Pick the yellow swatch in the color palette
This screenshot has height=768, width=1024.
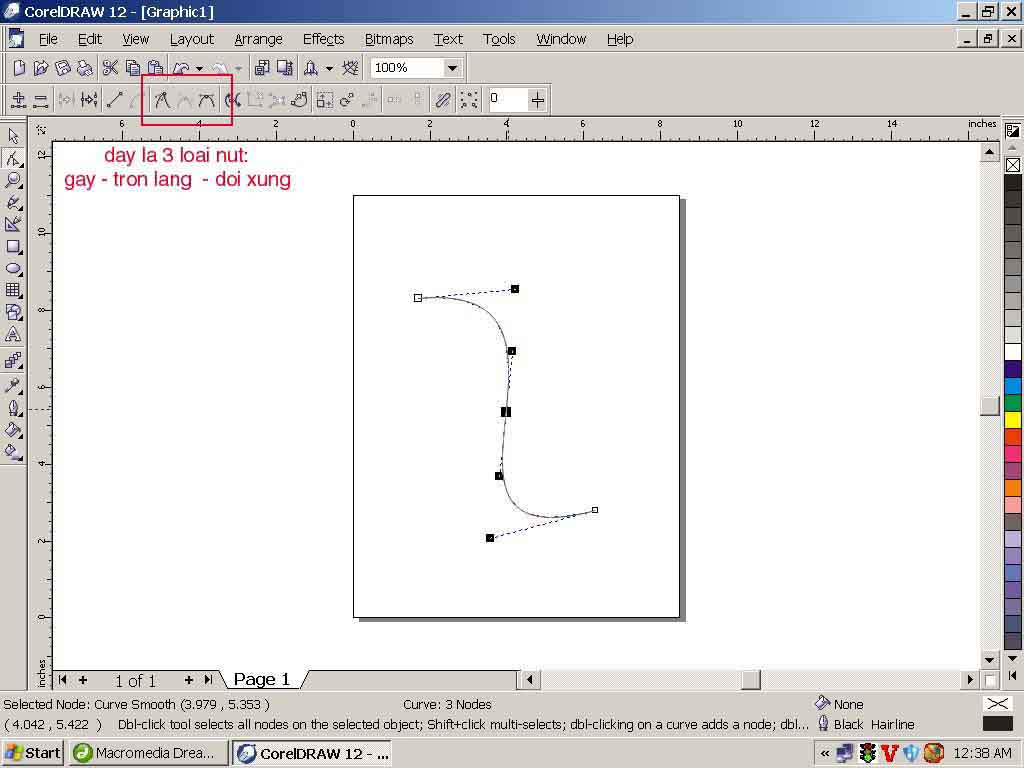coord(1013,420)
